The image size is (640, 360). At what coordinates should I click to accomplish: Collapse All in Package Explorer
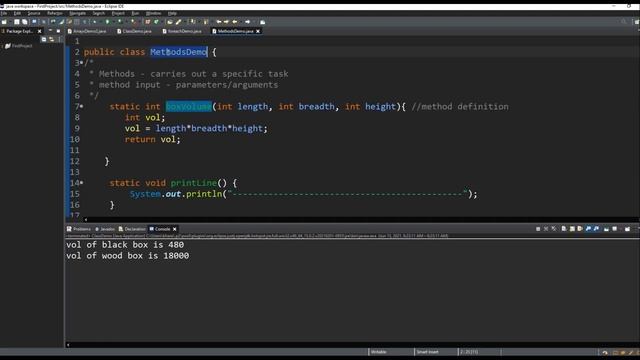44,39
